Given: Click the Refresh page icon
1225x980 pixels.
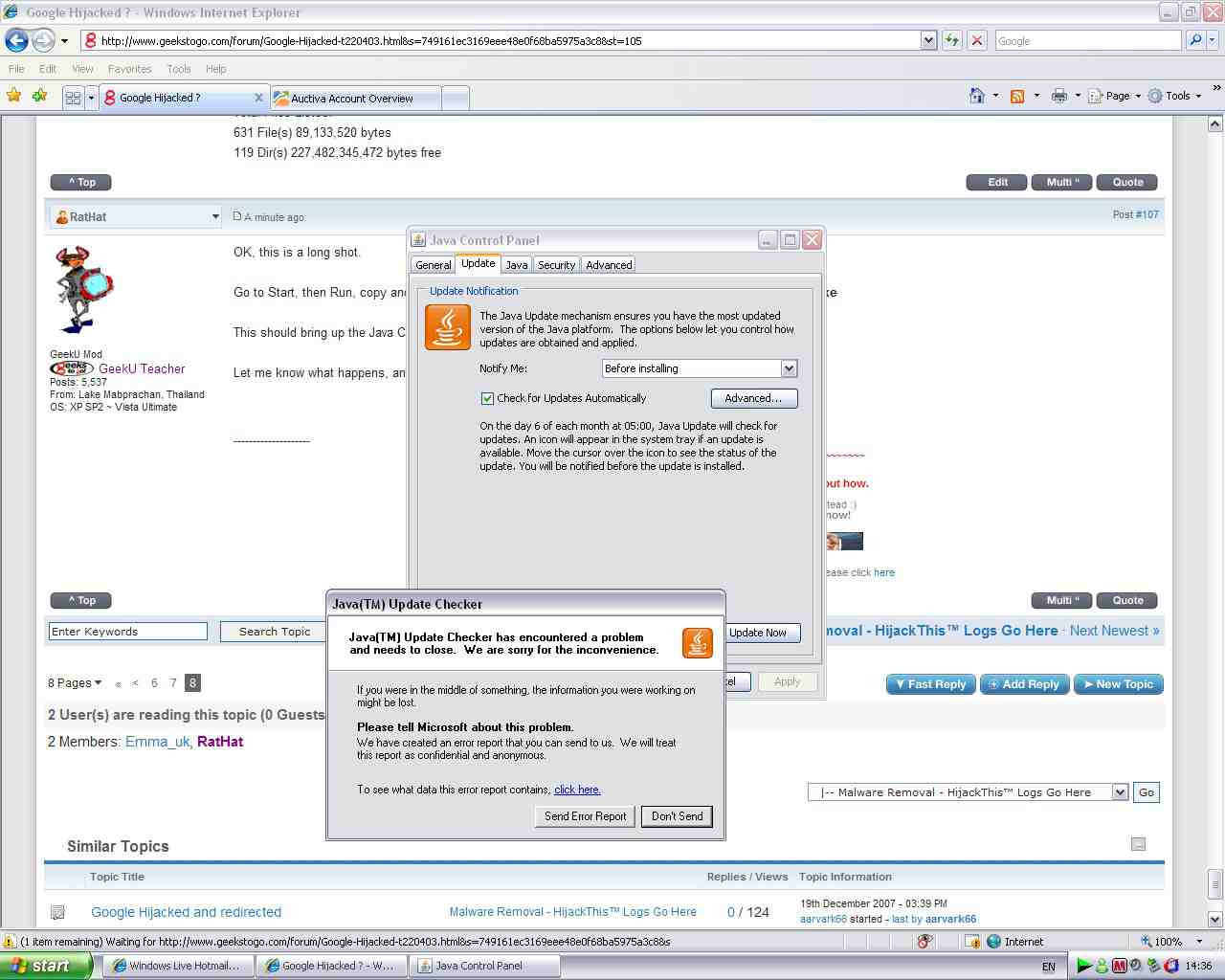Looking at the screenshot, I should click(x=951, y=40).
